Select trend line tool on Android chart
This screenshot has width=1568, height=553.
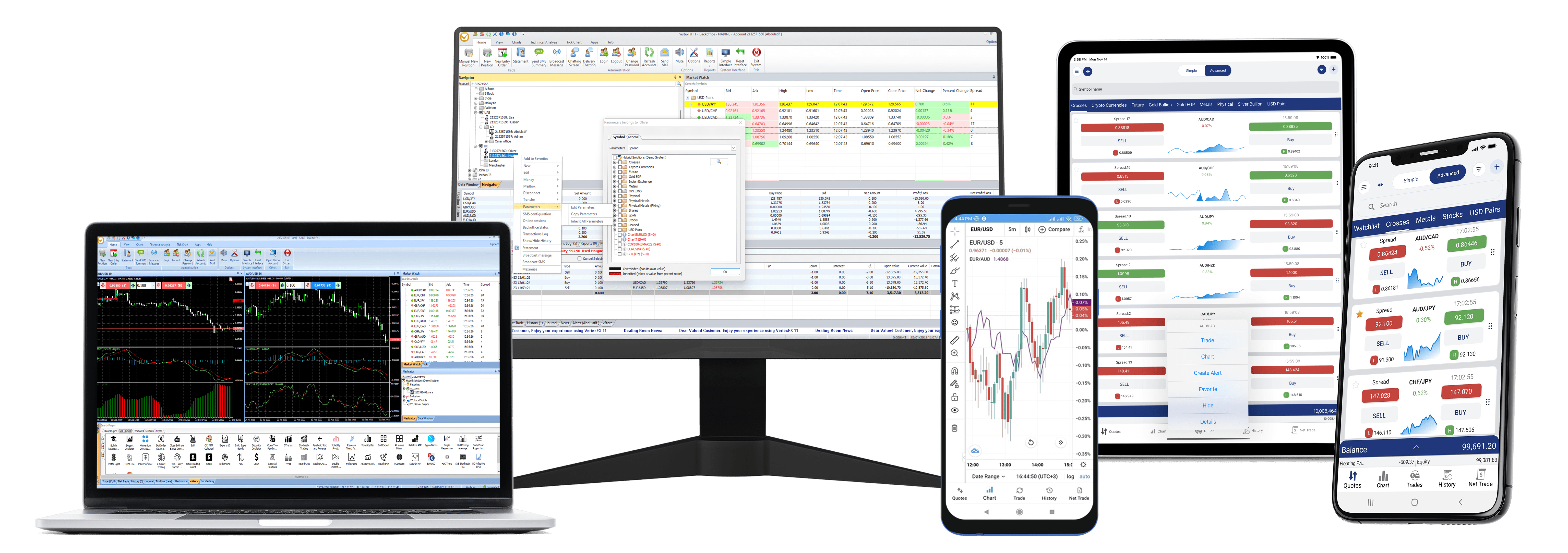[954, 244]
